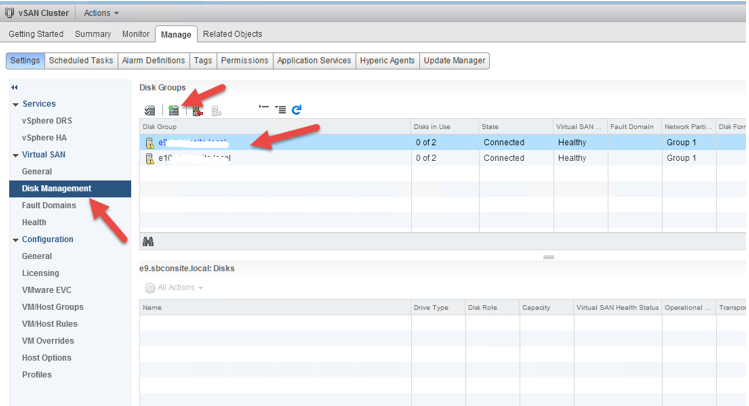Collapse the Services section triangle
The height and width of the screenshot is (406, 749).
[16, 104]
